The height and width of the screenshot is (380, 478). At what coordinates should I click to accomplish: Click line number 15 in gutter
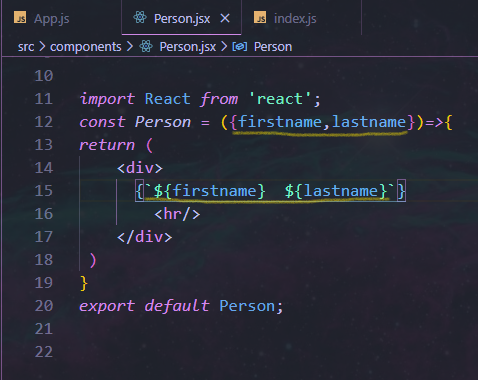44,191
